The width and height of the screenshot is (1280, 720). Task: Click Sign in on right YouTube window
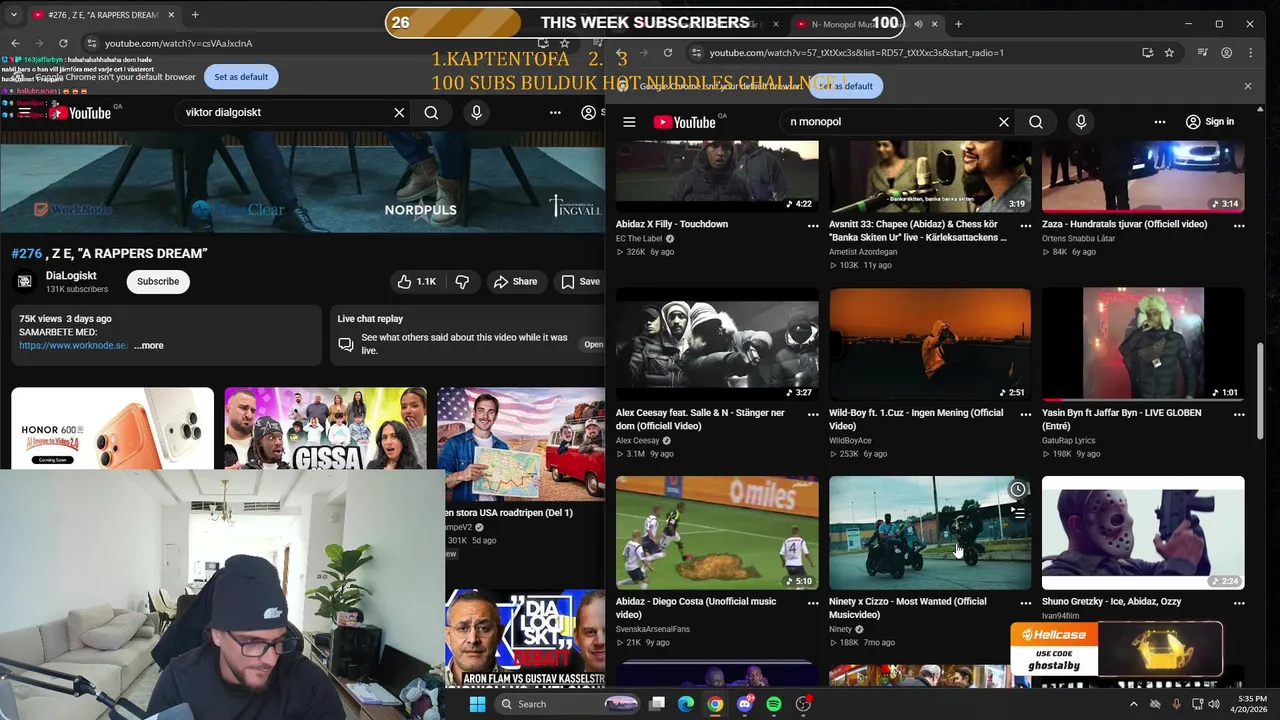[x=1209, y=122]
